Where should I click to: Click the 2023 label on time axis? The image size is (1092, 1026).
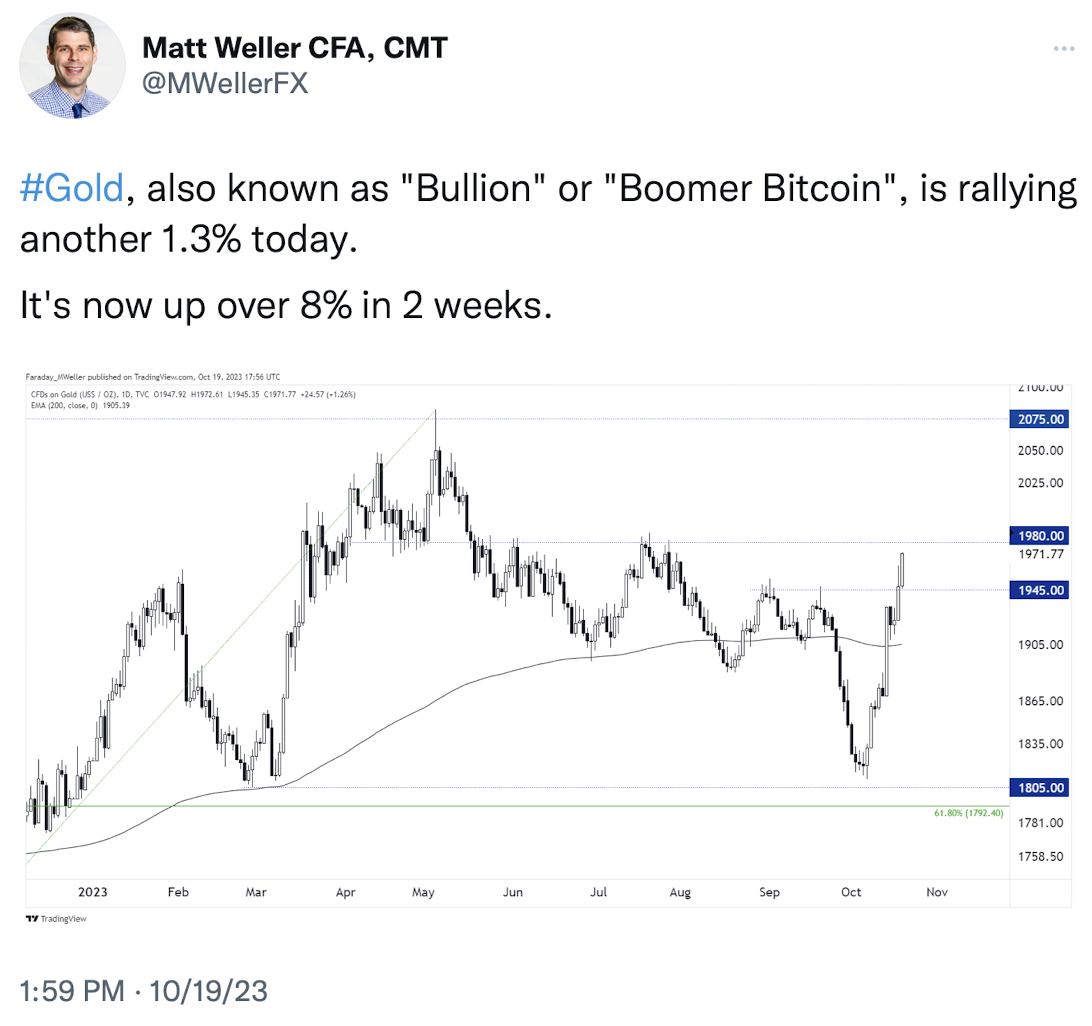93,892
